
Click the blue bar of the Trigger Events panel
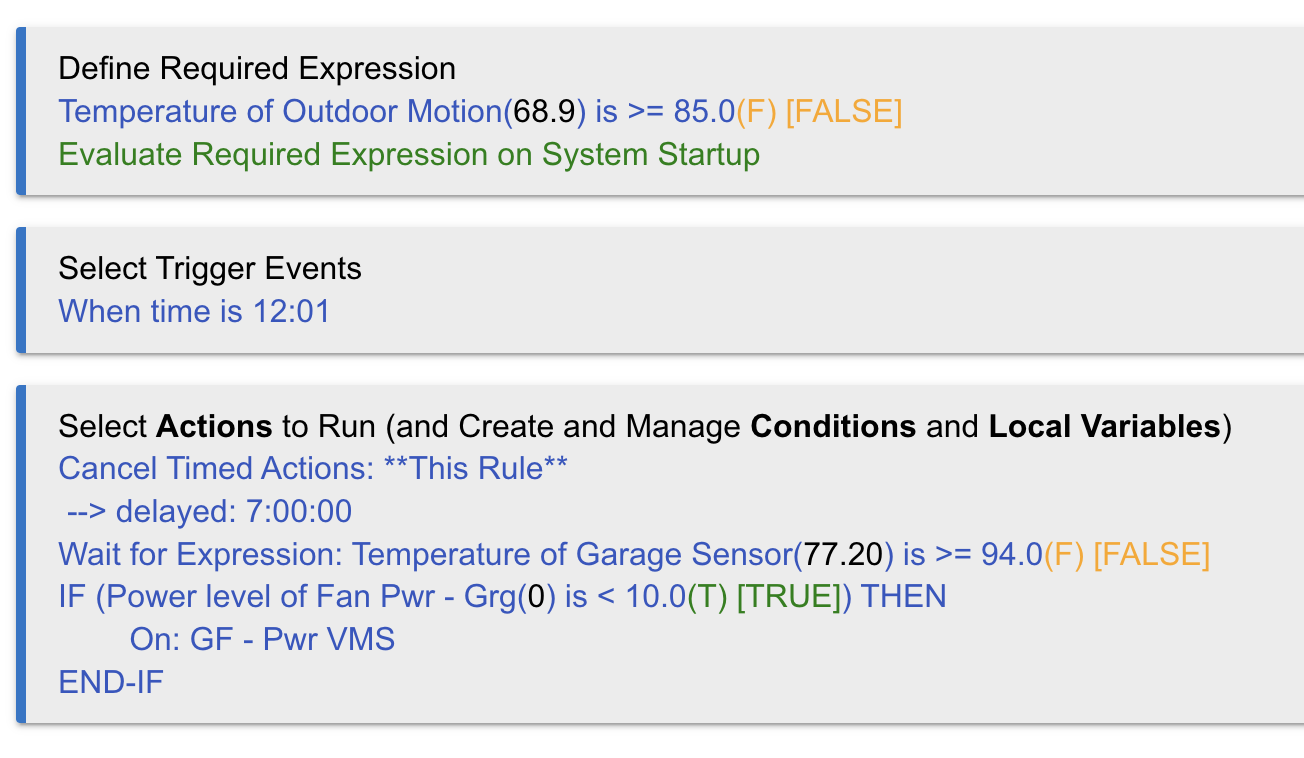[x=20, y=290]
